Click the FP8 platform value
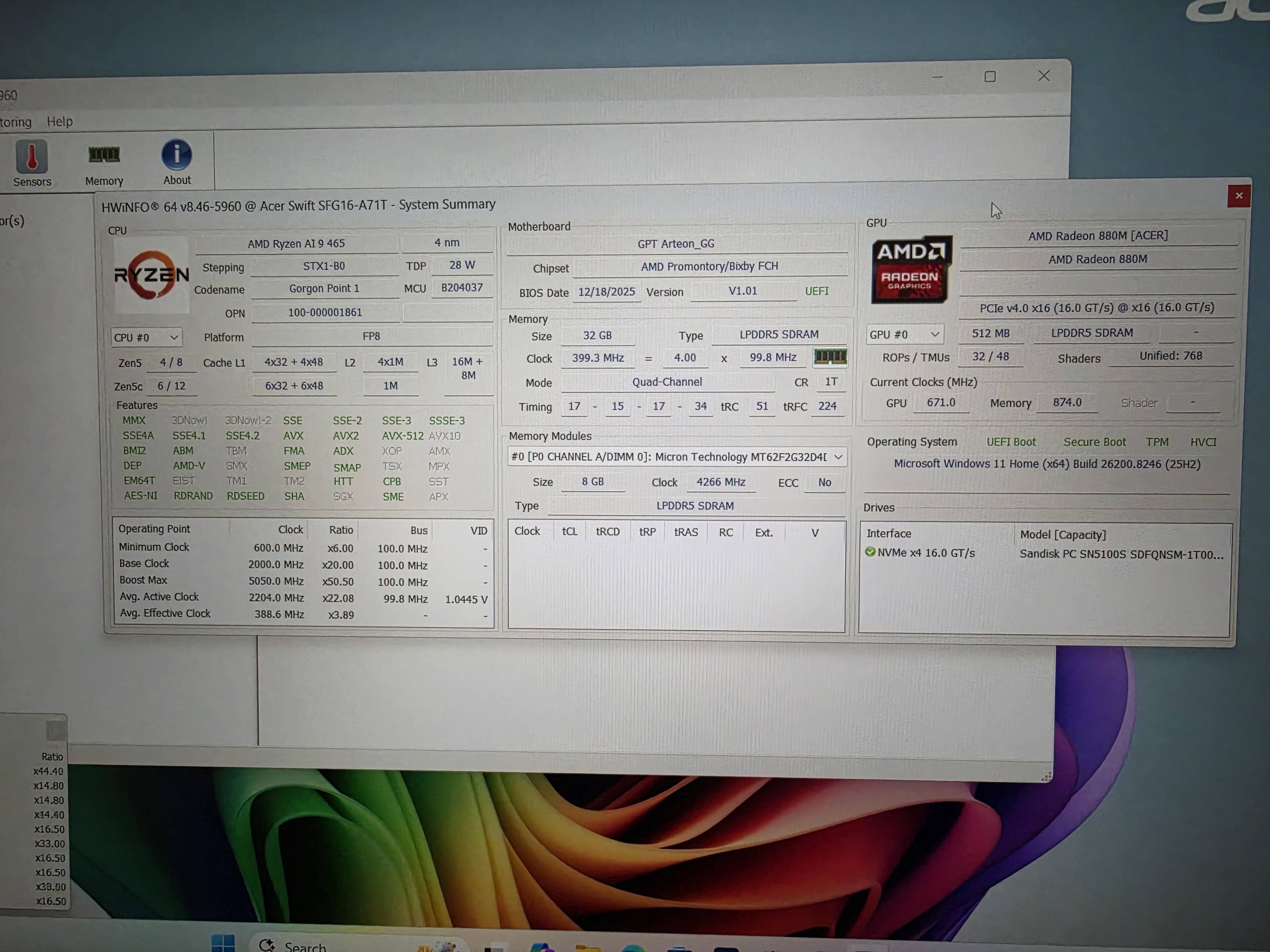The width and height of the screenshot is (1270, 952). [371, 336]
